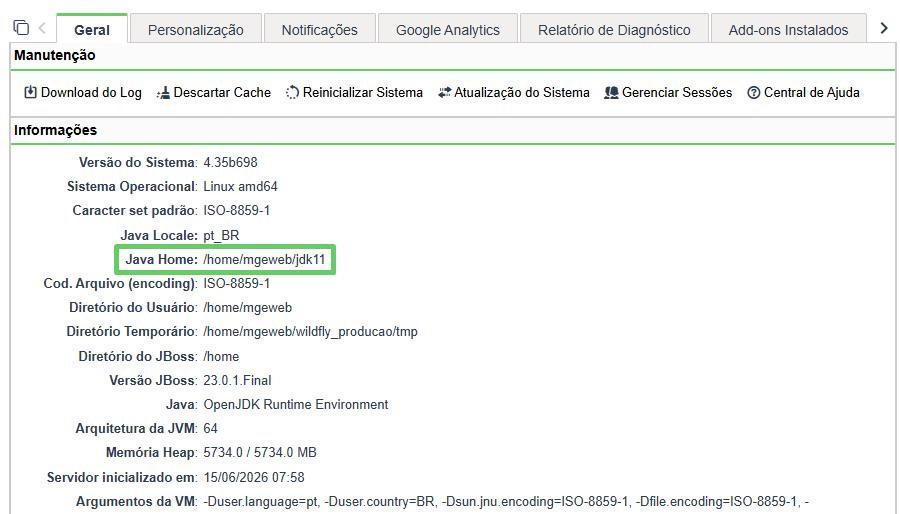The height and width of the screenshot is (514, 900).
Task: Click the Central de Ajuda question icon
Action: pyautogui.click(x=754, y=92)
